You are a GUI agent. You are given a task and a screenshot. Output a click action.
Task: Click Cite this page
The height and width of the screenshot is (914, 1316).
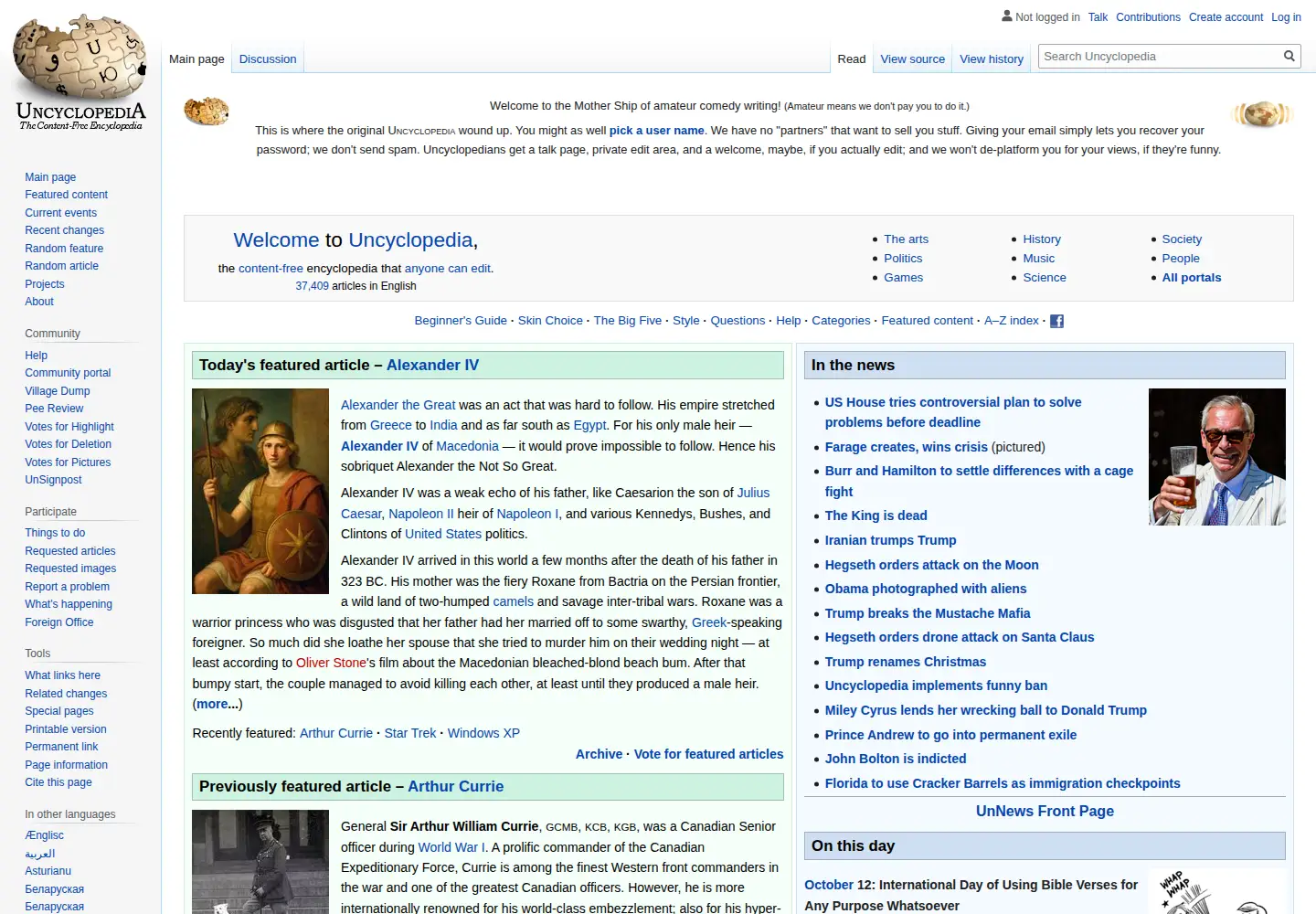coord(58,782)
